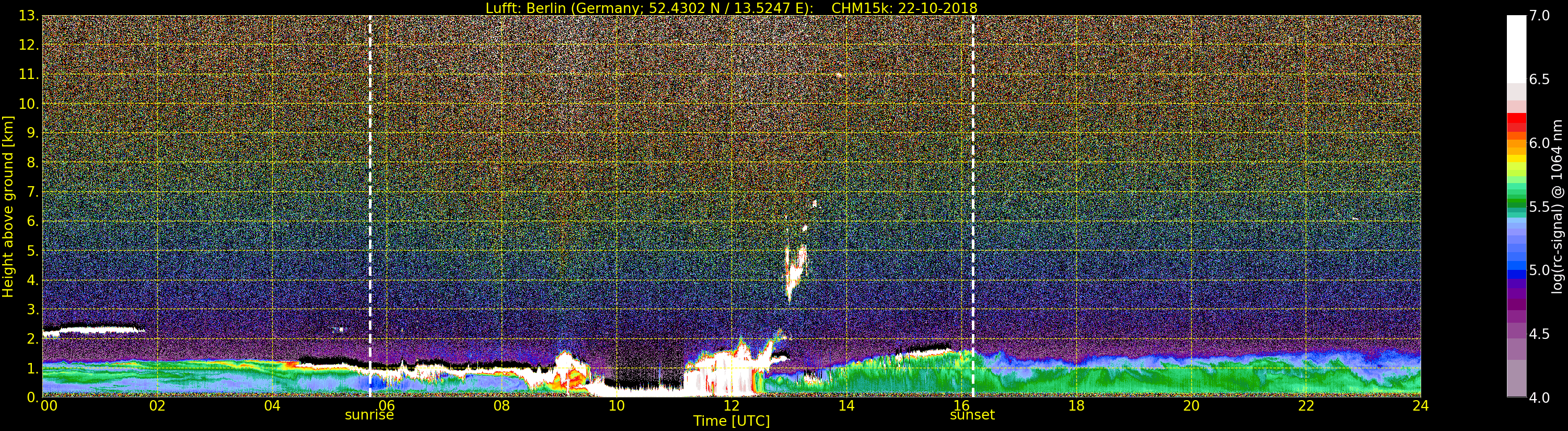Screen dimensions: 1568x431
Task: Click the colorbar value '5.5'
Action: (x=1540, y=207)
